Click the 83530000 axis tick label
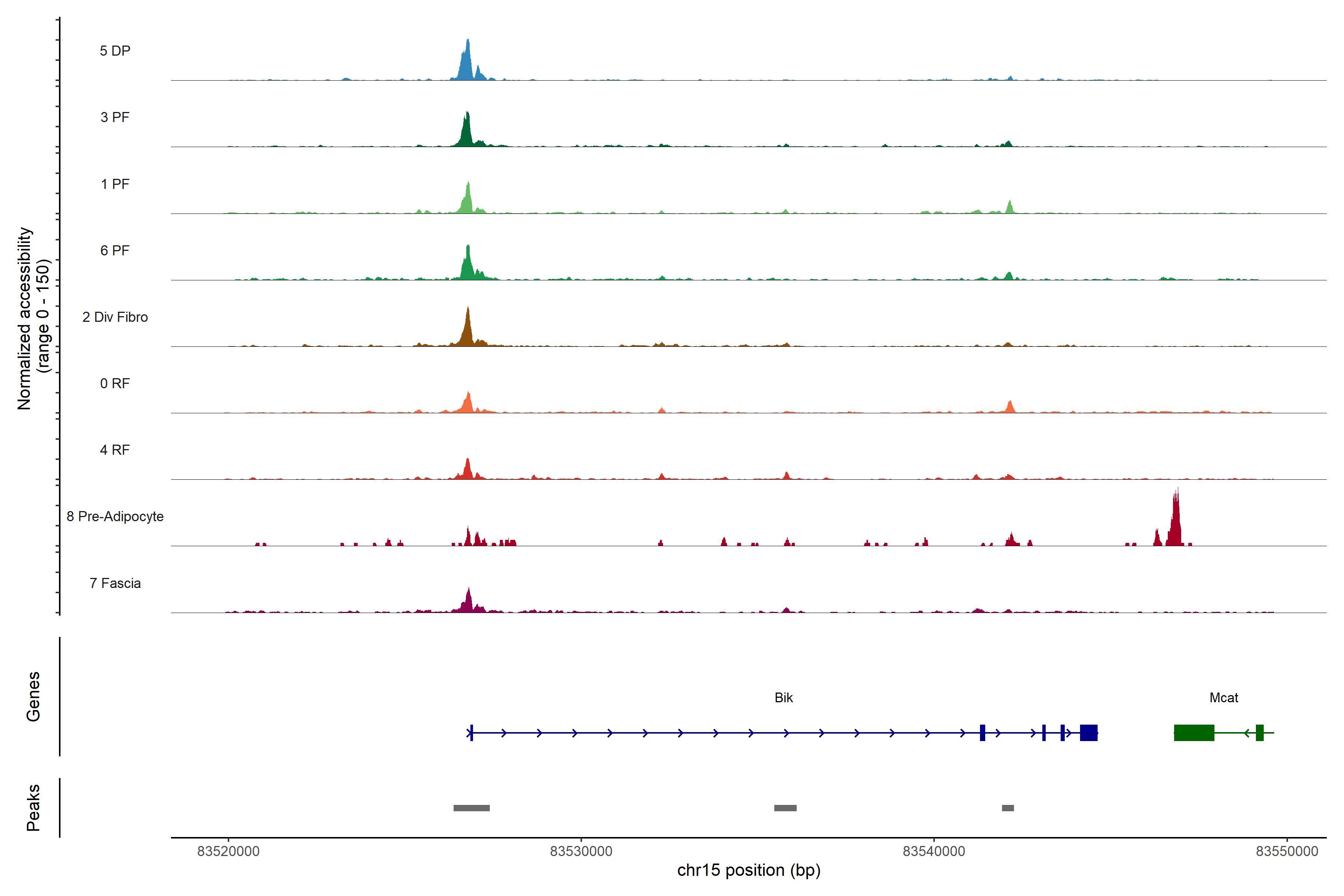1344x896 pixels. pos(581,852)
